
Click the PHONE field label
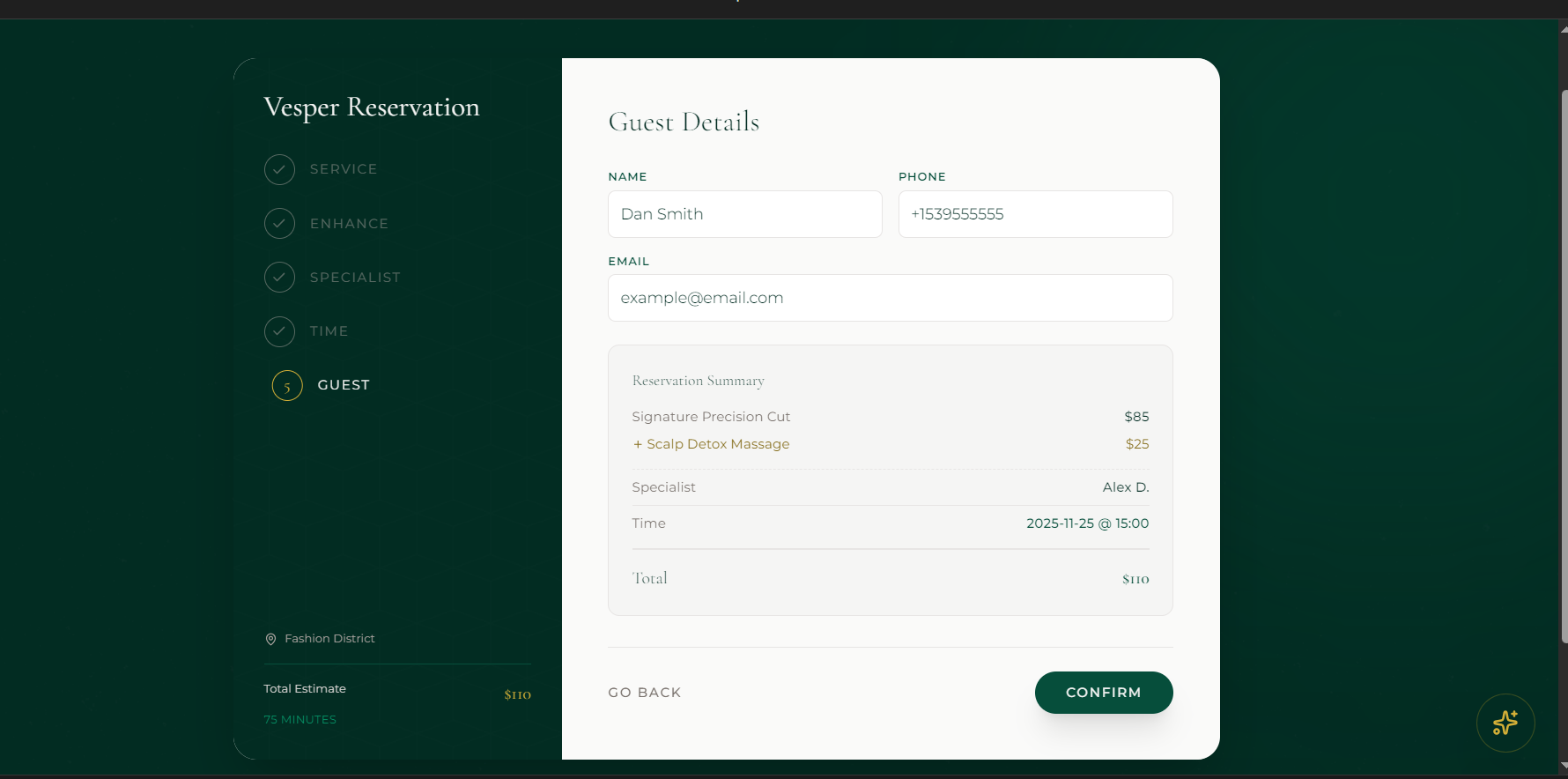coord(922,177)
